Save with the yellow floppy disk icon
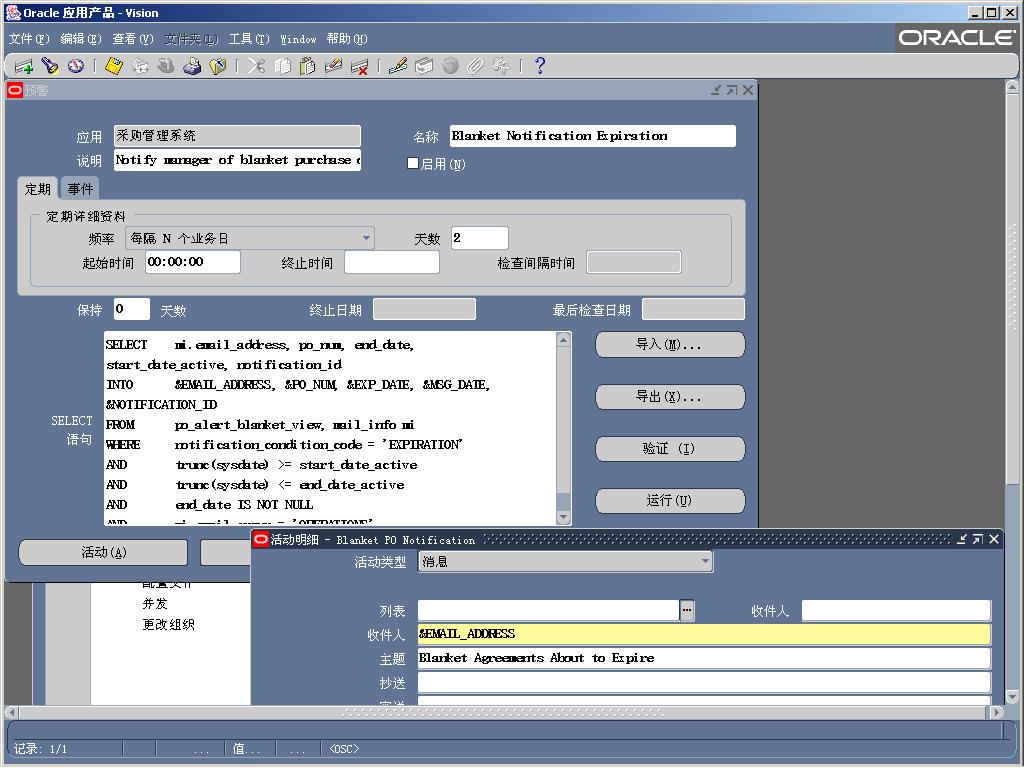This screenshot has height=768, width=1024. [114, 66]
